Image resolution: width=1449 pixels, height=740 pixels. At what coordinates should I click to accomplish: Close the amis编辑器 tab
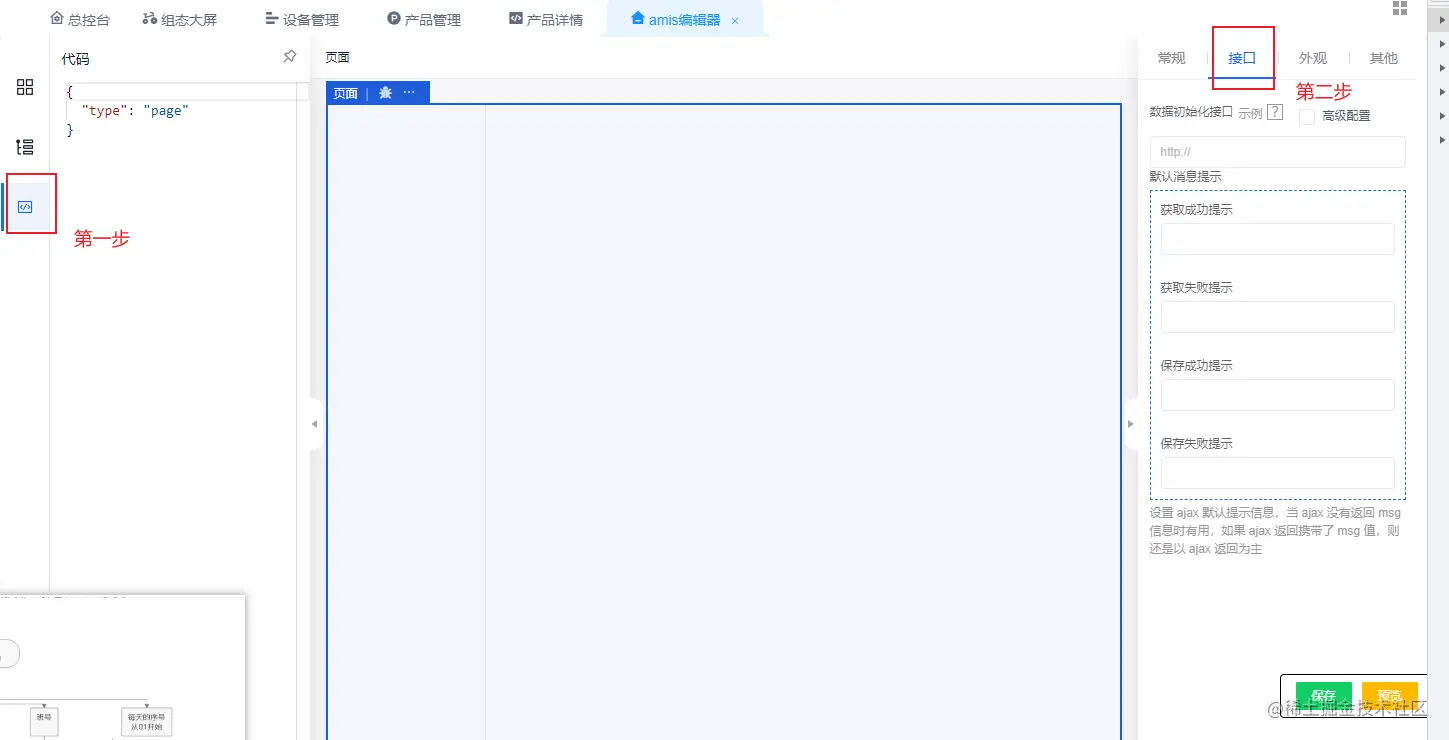pos(735,20)
